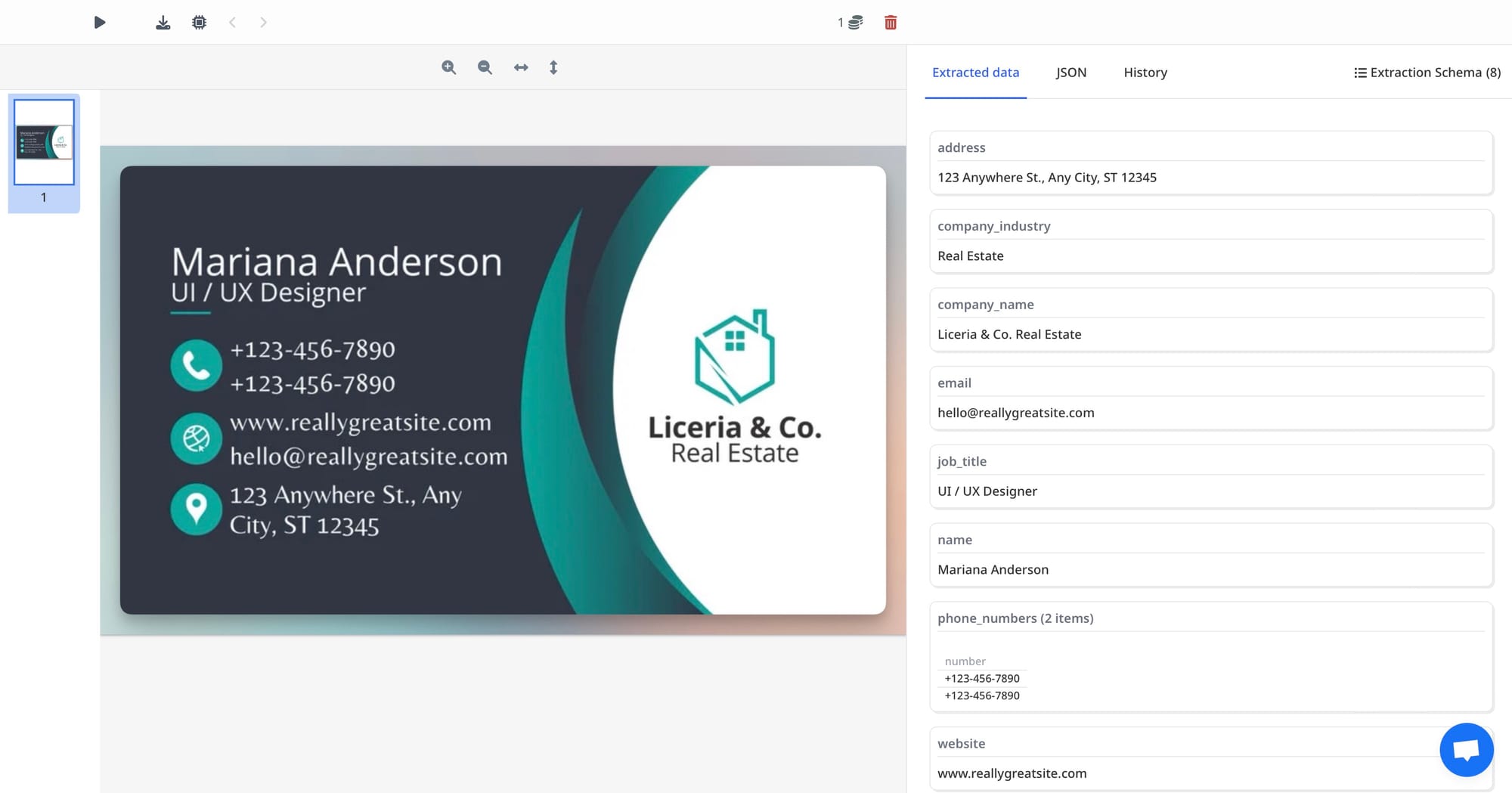Fit document to height
1512x793 pixels.
click(x=553, y=67)
